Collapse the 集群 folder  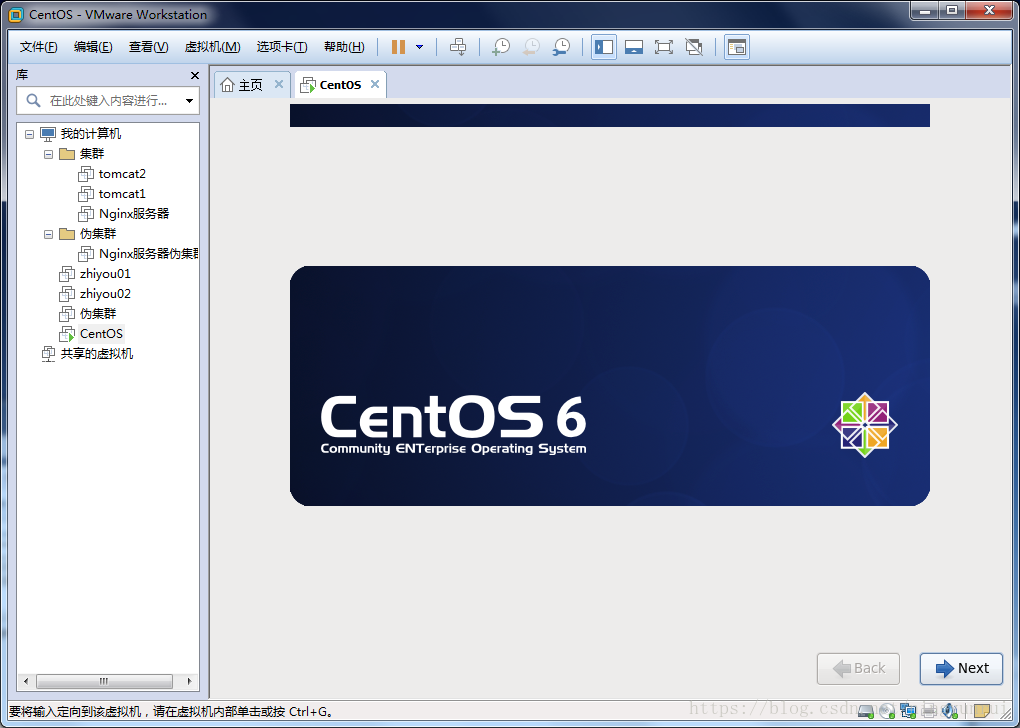48,154
